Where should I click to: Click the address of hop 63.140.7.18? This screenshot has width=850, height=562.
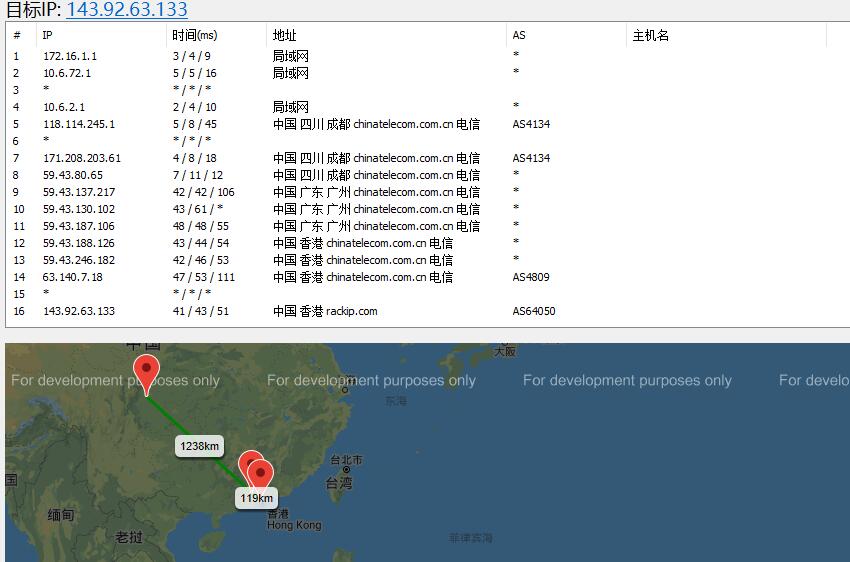click(363, 277)
